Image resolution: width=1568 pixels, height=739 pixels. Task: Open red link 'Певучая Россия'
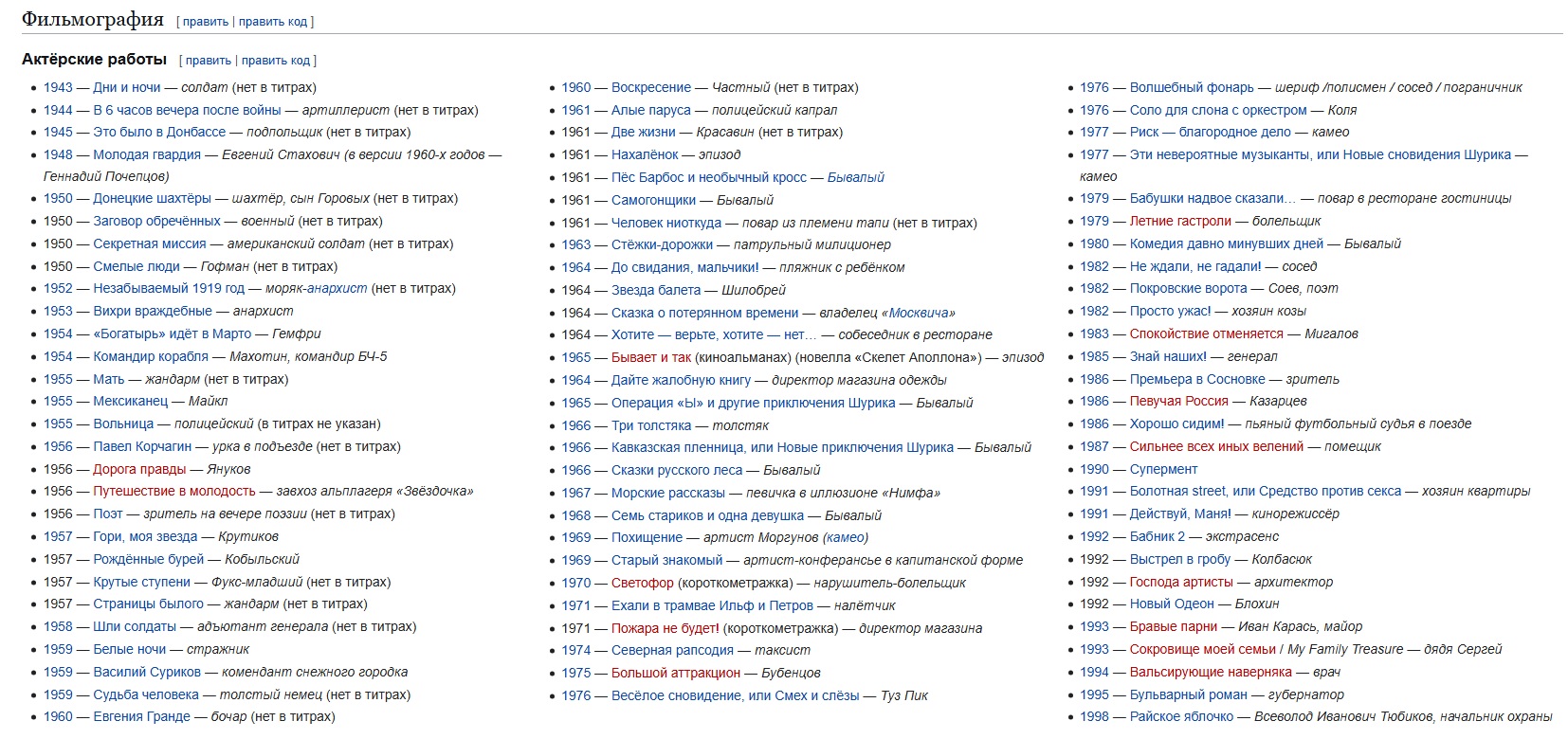1179,401
